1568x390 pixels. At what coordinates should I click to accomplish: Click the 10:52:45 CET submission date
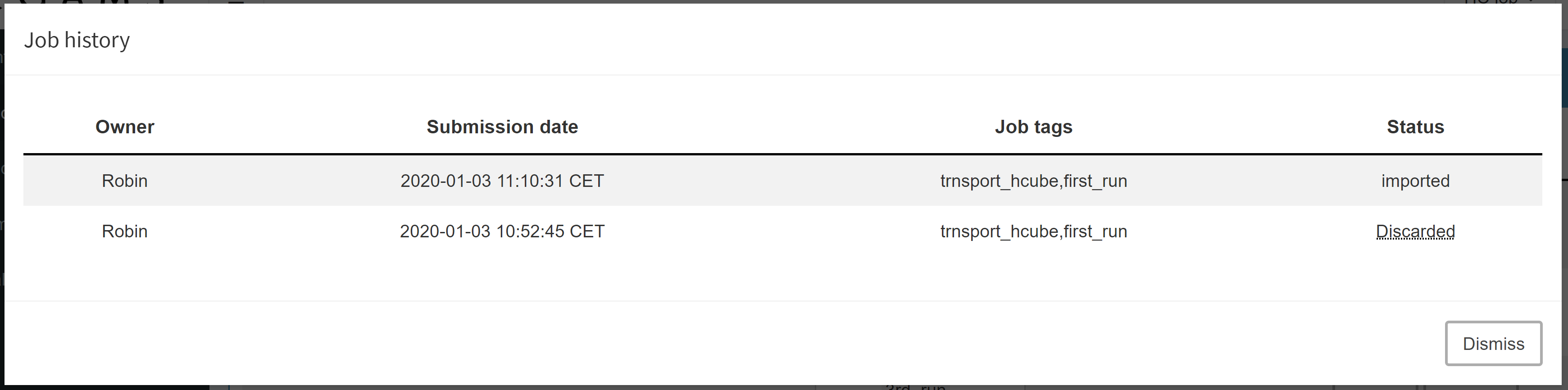coord(502,232)
